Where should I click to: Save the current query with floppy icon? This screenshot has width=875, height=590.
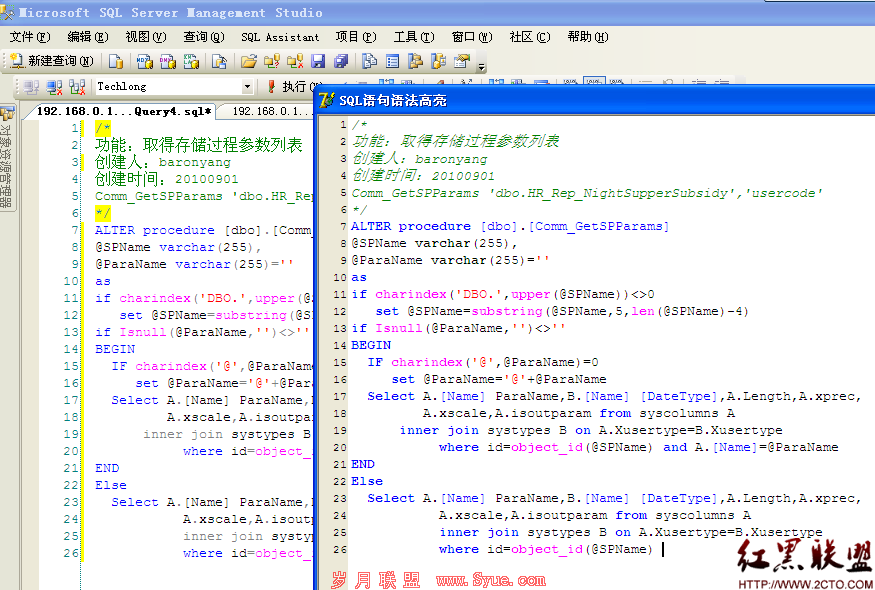[x=318, y=61]
